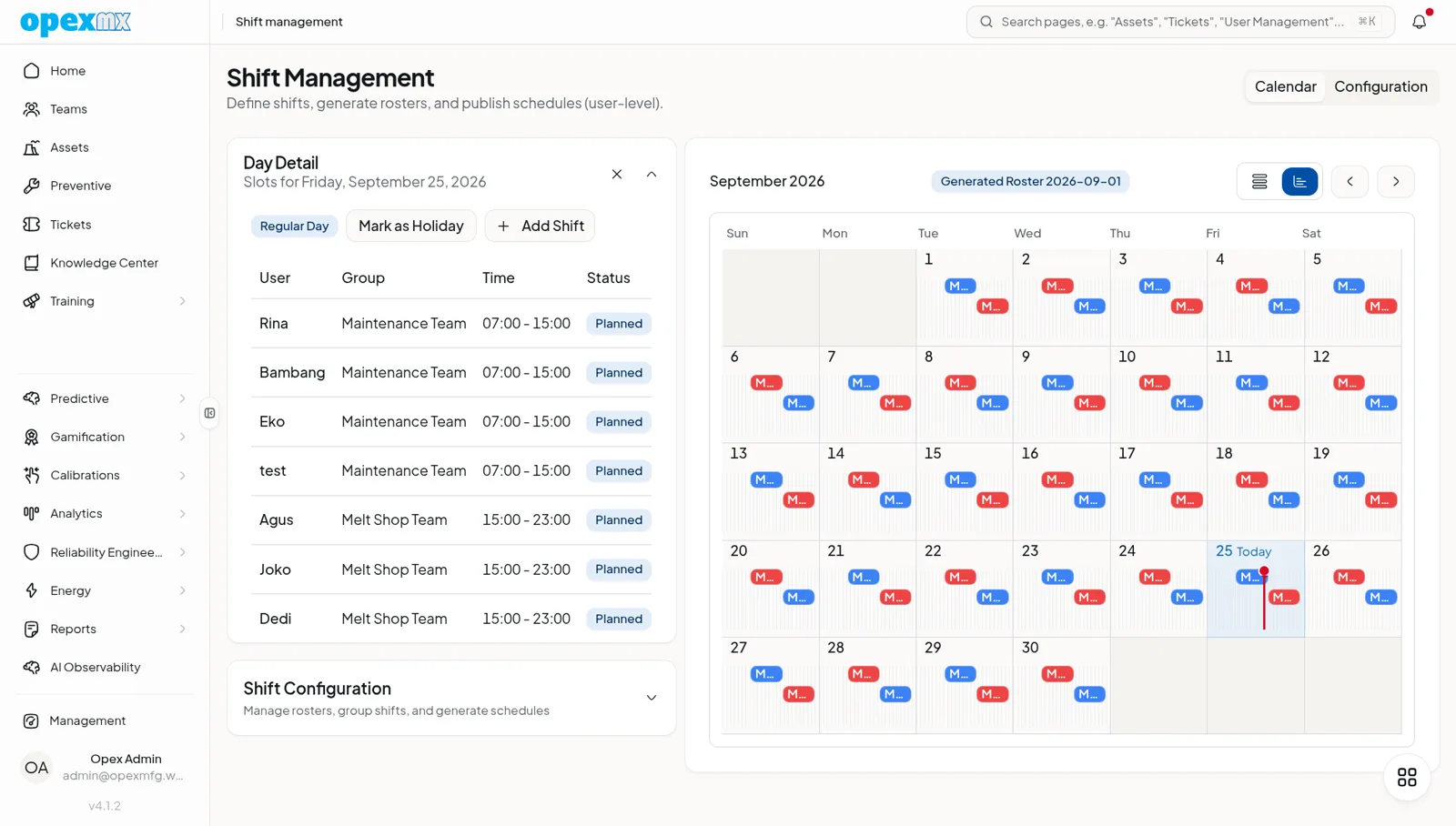Image resolution: width=1456 pixels, height=826 pixels.
Task: Select the 25 Today calendar cell
Action: pyautogui.click(x=1256, y=589)
